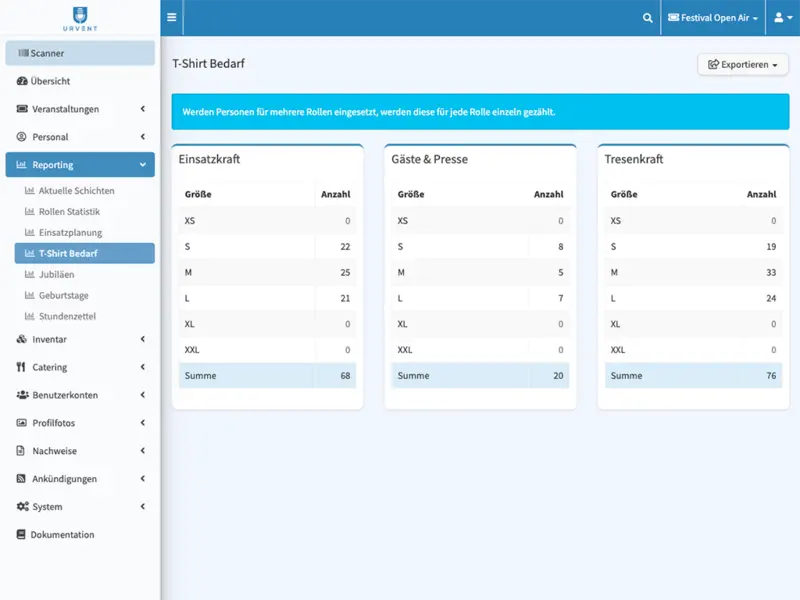Open Aktuelle Schichten report
This screenshot has height=600, width=800.
pos(85,190)
